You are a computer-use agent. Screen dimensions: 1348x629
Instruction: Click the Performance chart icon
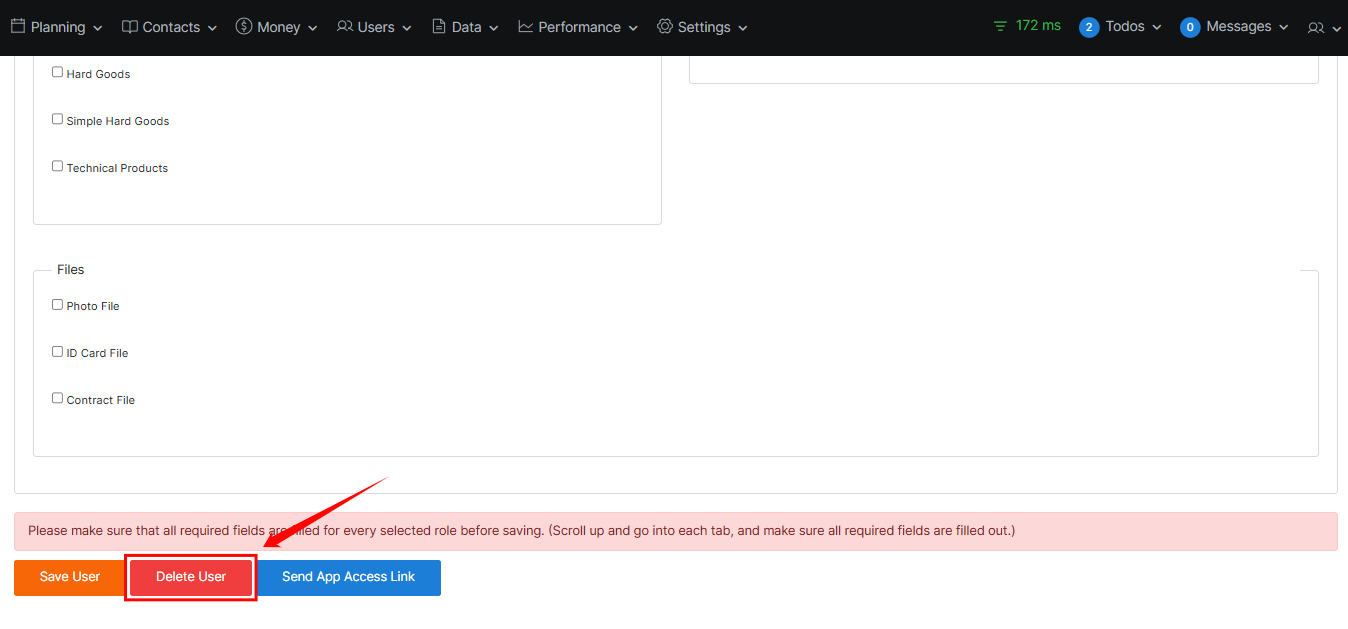(526, 27)
